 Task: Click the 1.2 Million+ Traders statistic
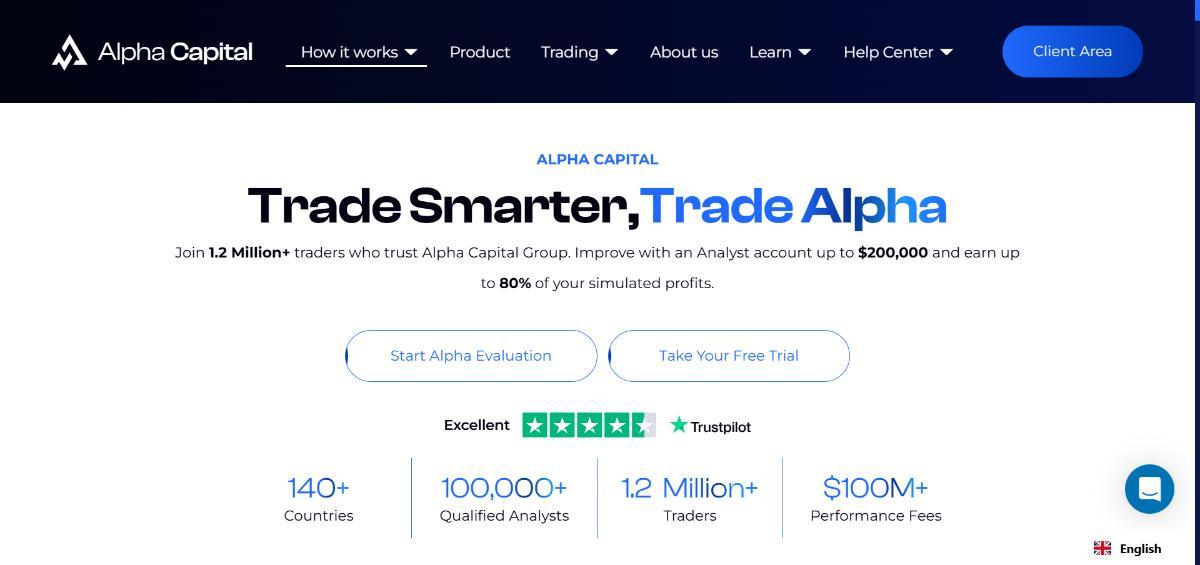690,499
